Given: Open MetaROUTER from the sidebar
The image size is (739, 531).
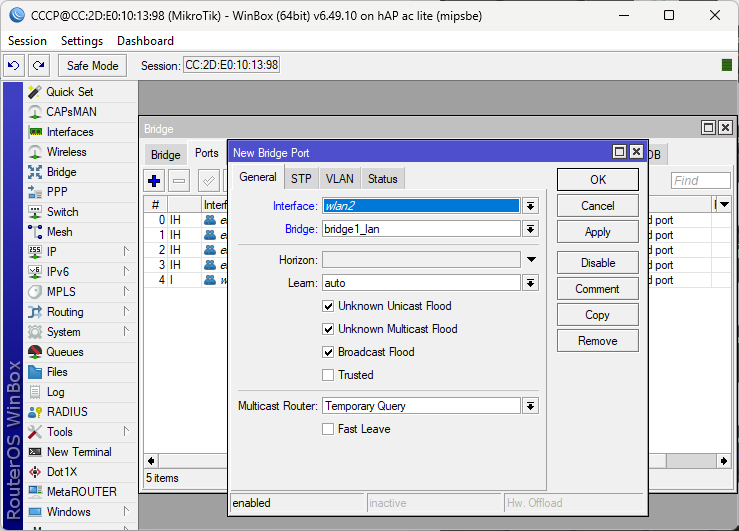Looking at the screenshot, I should coord(80,492).
